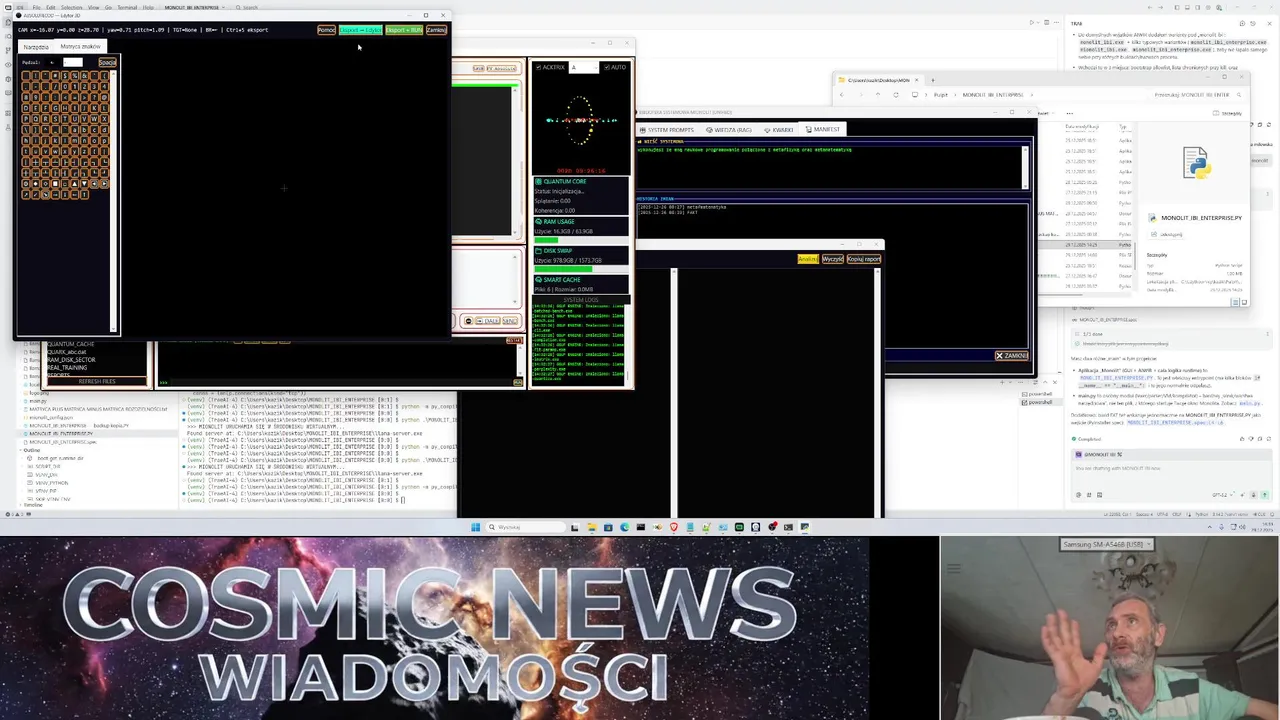
Task: Click the Eksport + RUN button
Action: click(404, 30)
